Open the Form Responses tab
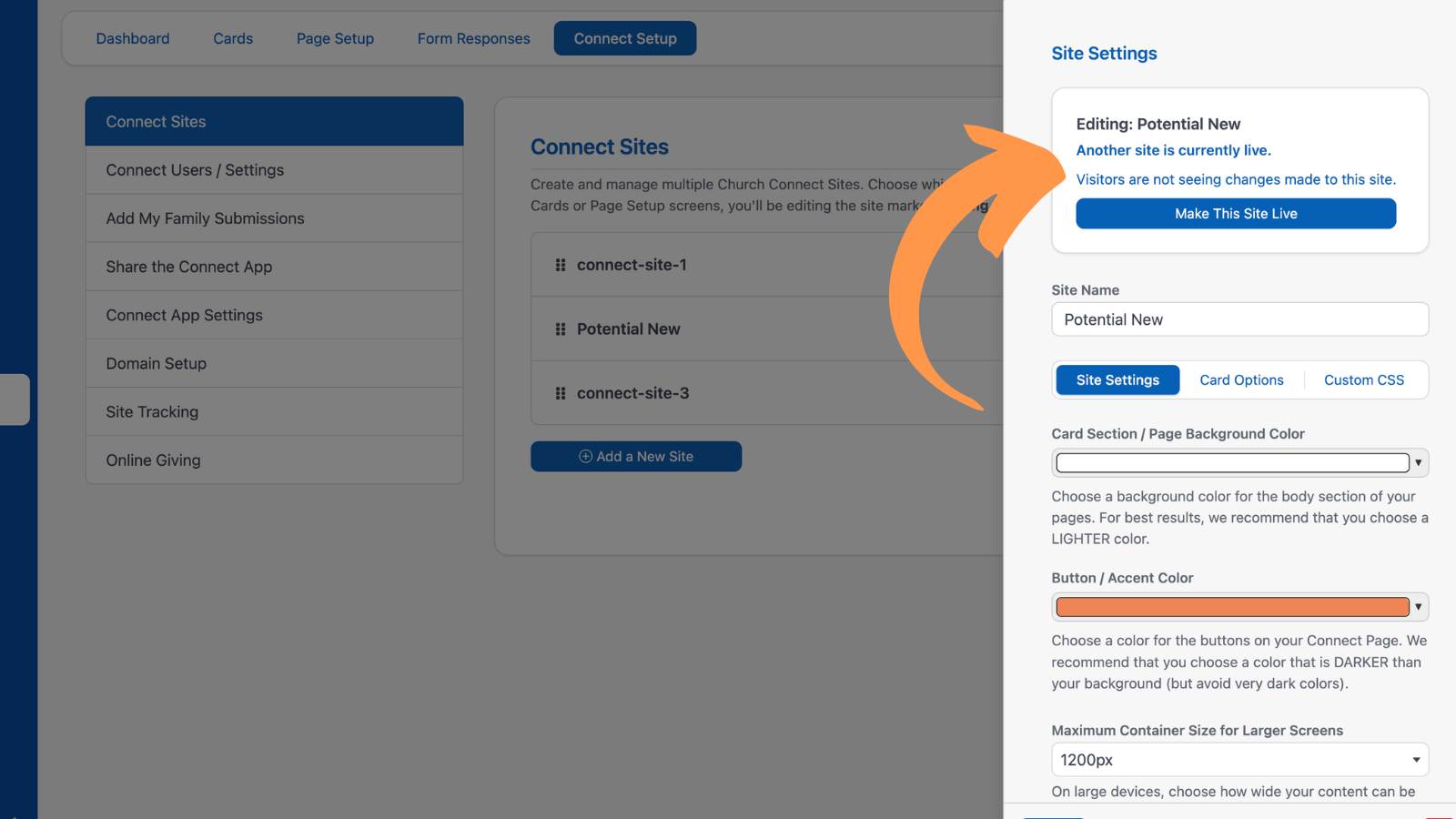The image size is (1456, 819). (x=473, y=38)
